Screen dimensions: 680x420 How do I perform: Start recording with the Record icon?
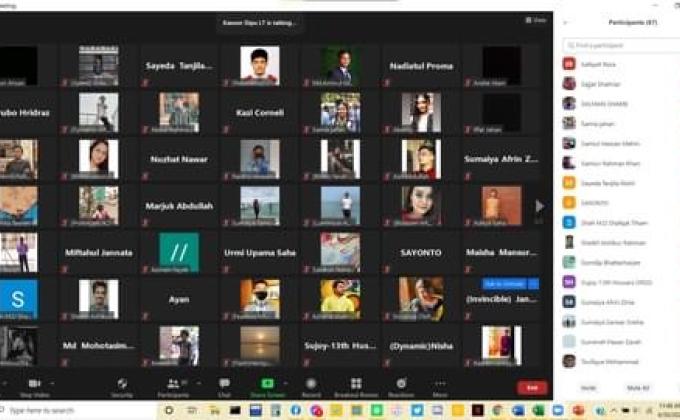(311, 383)
